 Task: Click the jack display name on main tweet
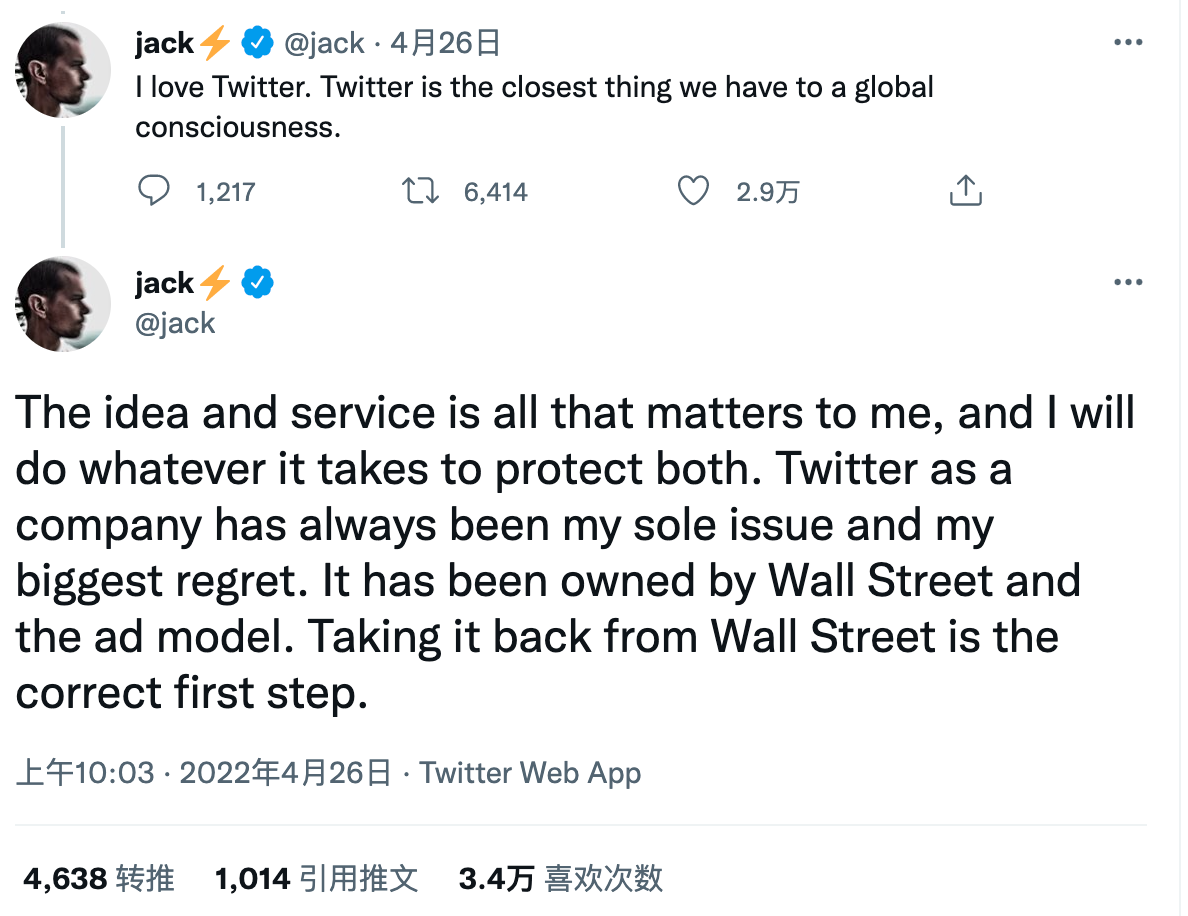coord(165,283)
